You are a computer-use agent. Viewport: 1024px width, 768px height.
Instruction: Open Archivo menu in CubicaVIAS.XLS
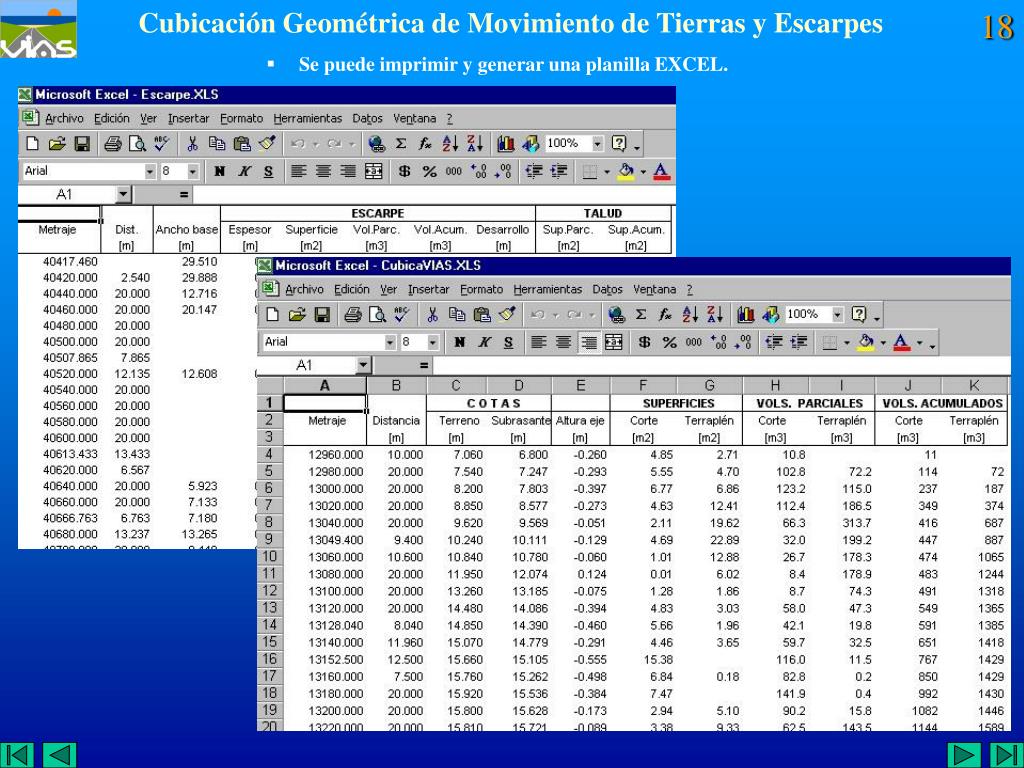304,289
